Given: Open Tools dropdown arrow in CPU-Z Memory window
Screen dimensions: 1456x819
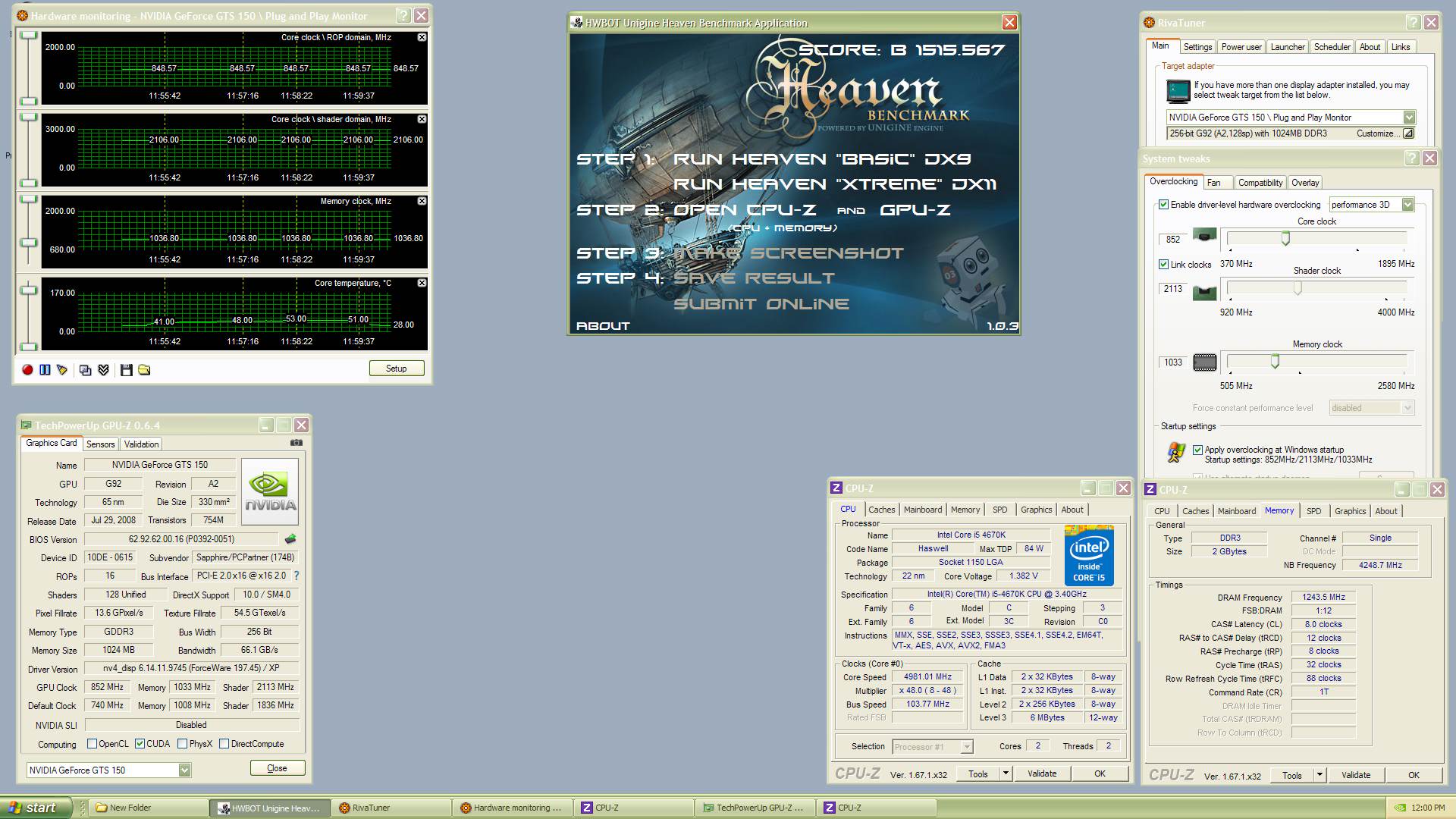Looking at the screenshot, I should pyautogui.click(x=1319, y=775).
